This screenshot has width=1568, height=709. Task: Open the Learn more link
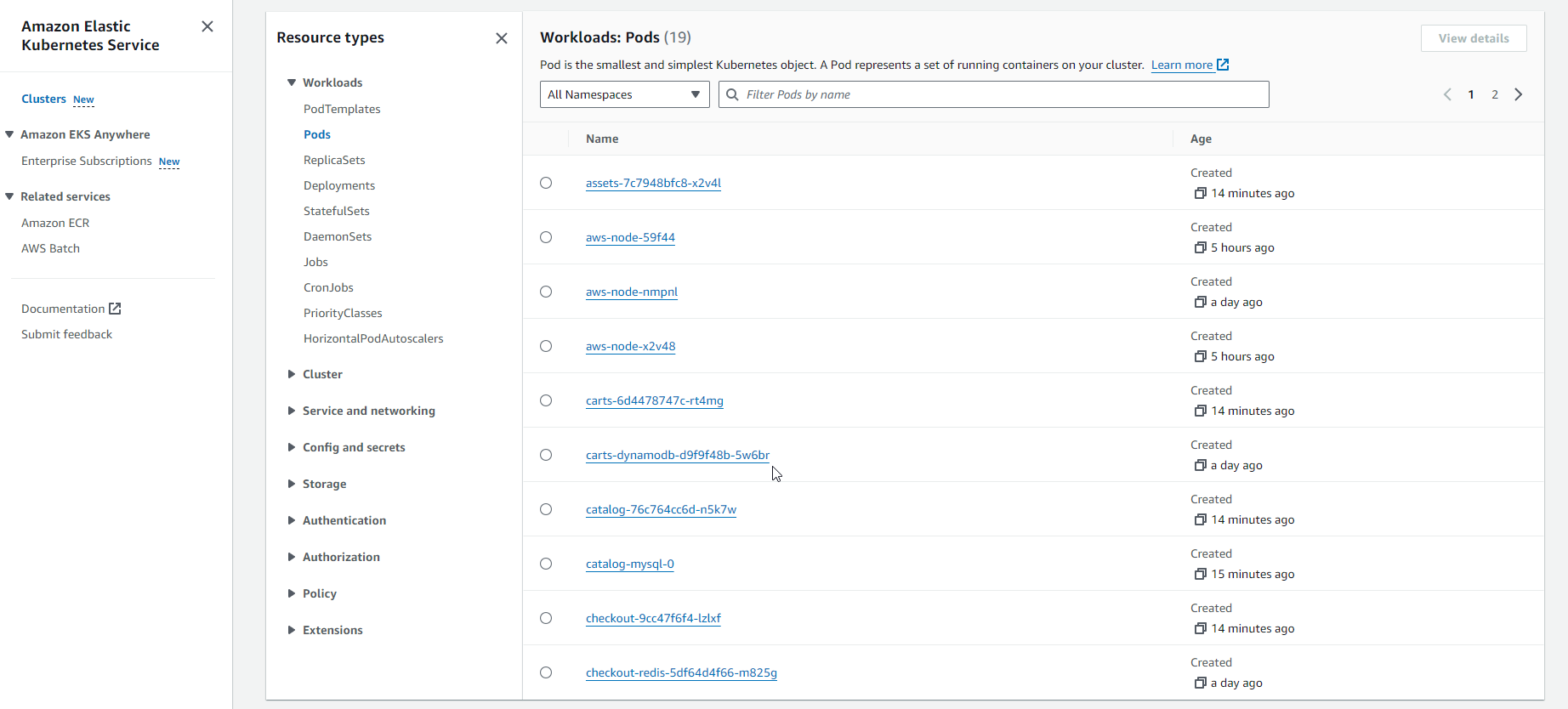tap(1182, 65)
